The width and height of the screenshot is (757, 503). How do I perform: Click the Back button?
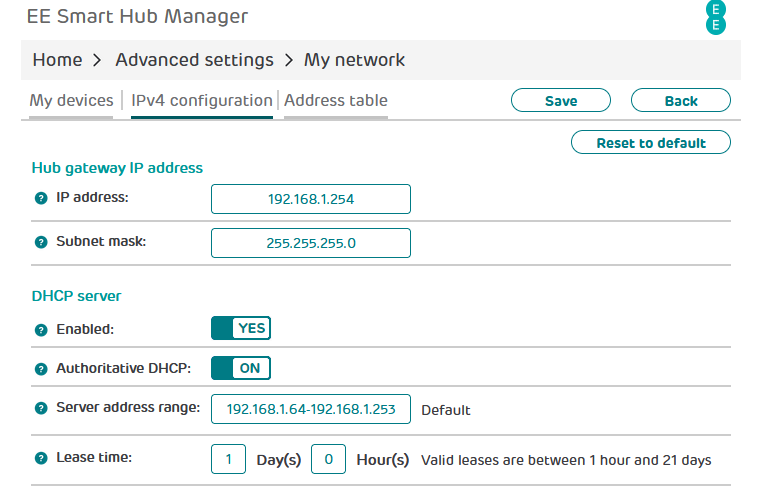point(681,100)
